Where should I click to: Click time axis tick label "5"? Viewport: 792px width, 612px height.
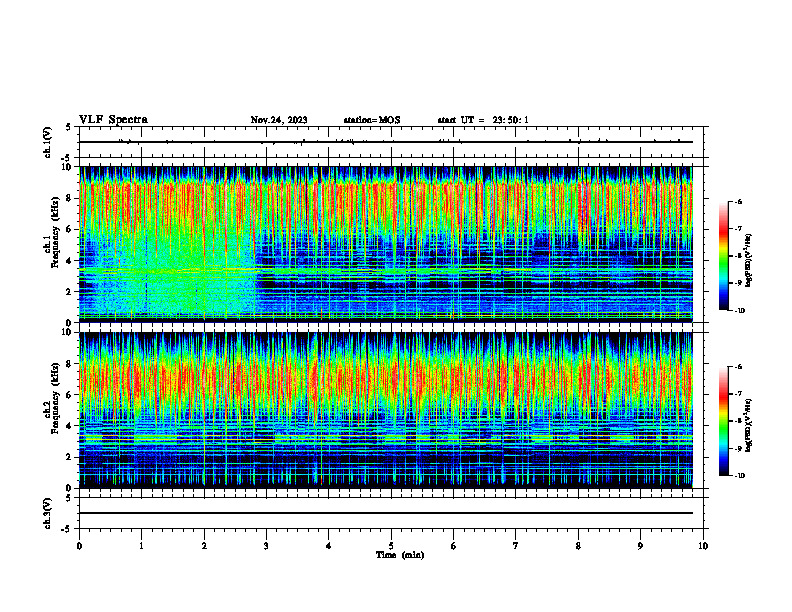[x=391, y=546]
